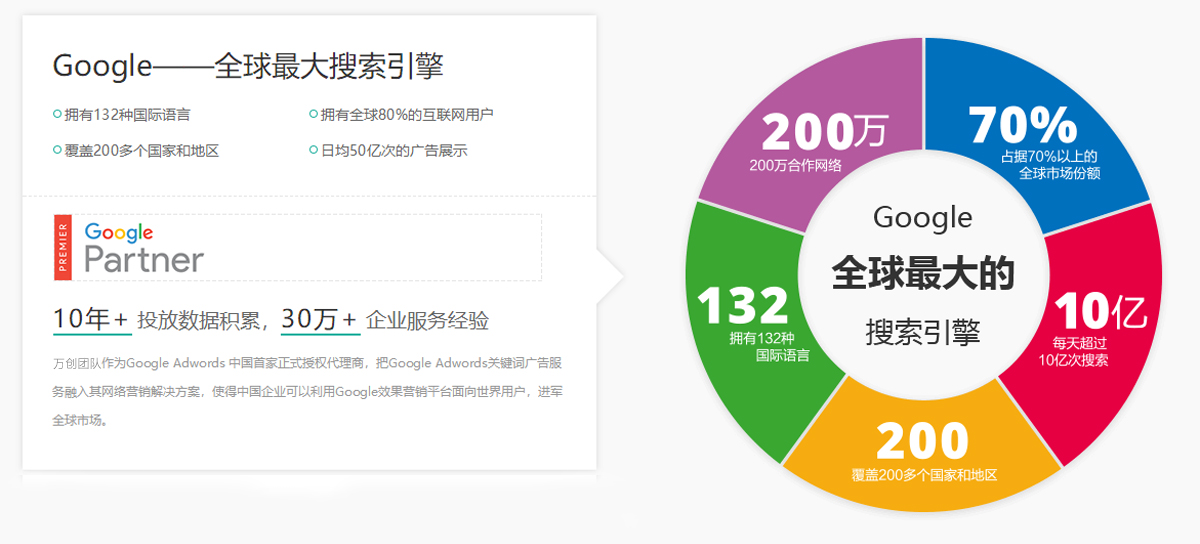Click the heading Google——全球最大搜索引擎
Viewport: 1200px width, 544px height.
coord(248,66)
